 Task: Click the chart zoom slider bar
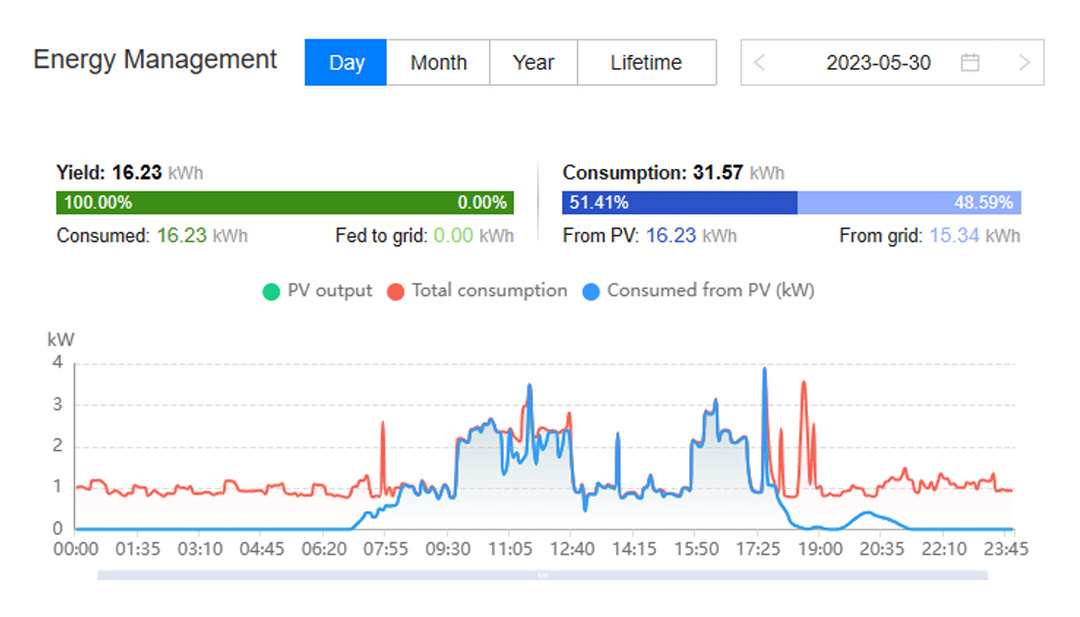542,575
